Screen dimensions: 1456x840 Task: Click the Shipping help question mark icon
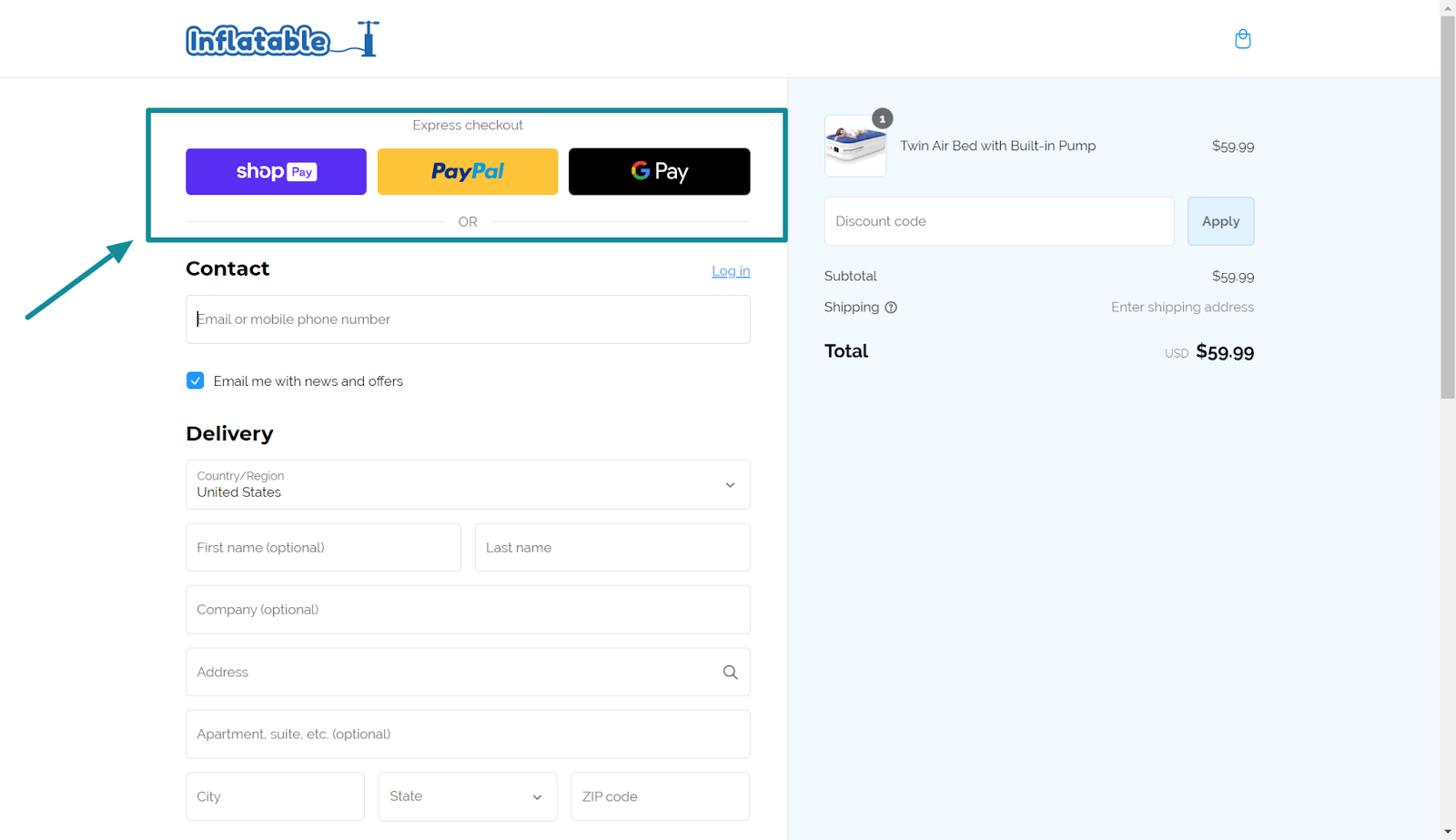890,308
